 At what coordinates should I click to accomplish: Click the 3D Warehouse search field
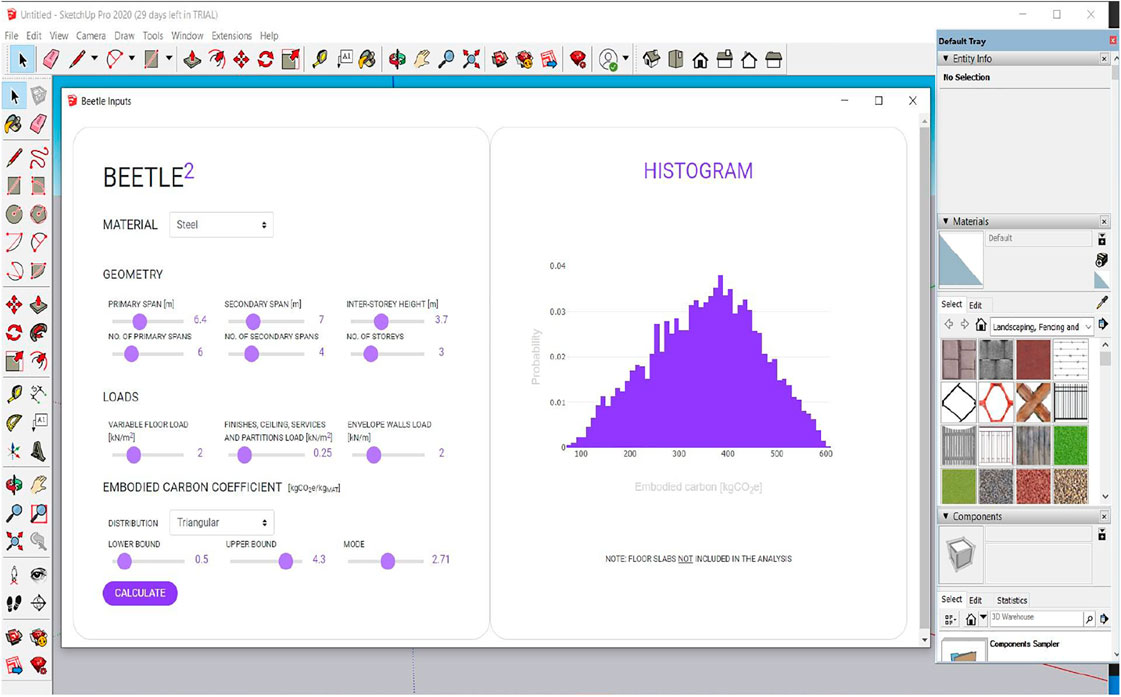coord(1035,618)
